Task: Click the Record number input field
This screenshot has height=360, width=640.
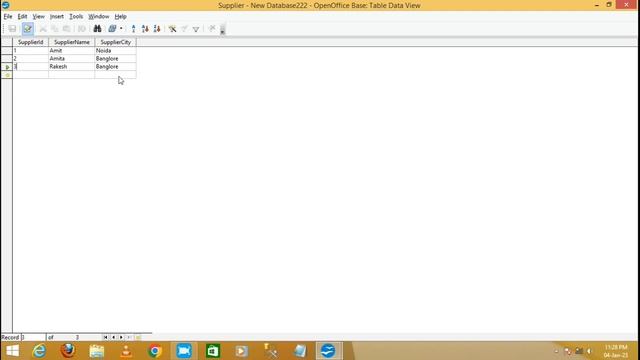Action: (x=33, y=337)
